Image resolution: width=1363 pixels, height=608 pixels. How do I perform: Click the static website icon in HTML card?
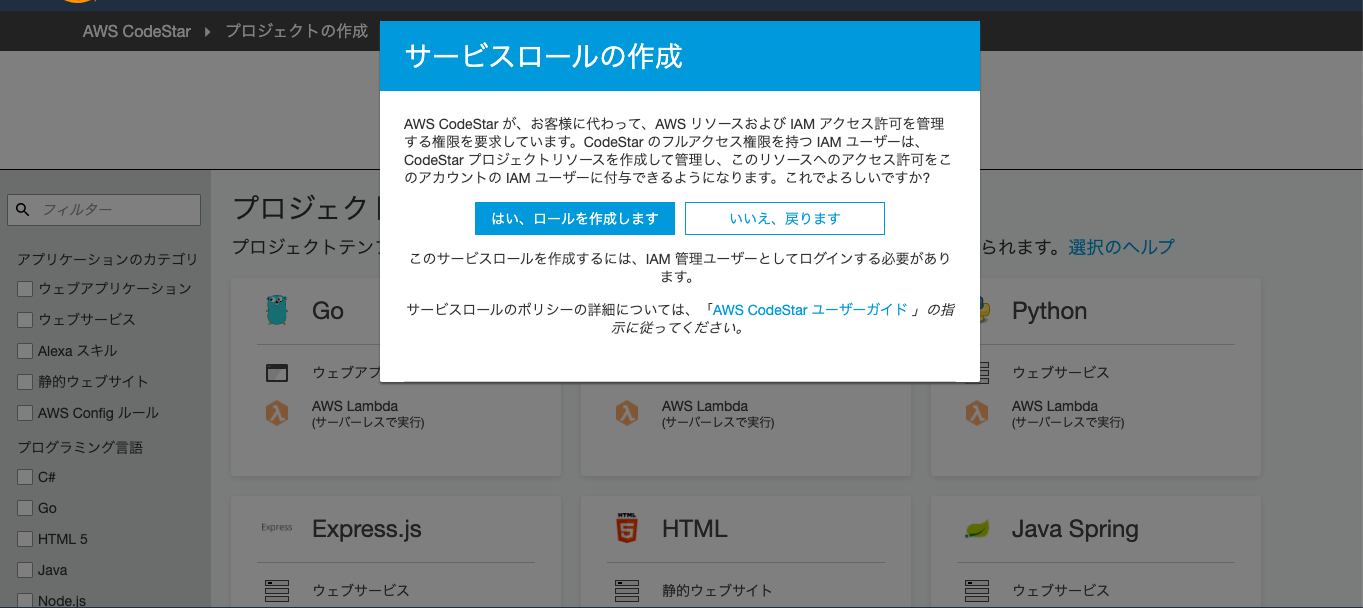tap(627, 591)
